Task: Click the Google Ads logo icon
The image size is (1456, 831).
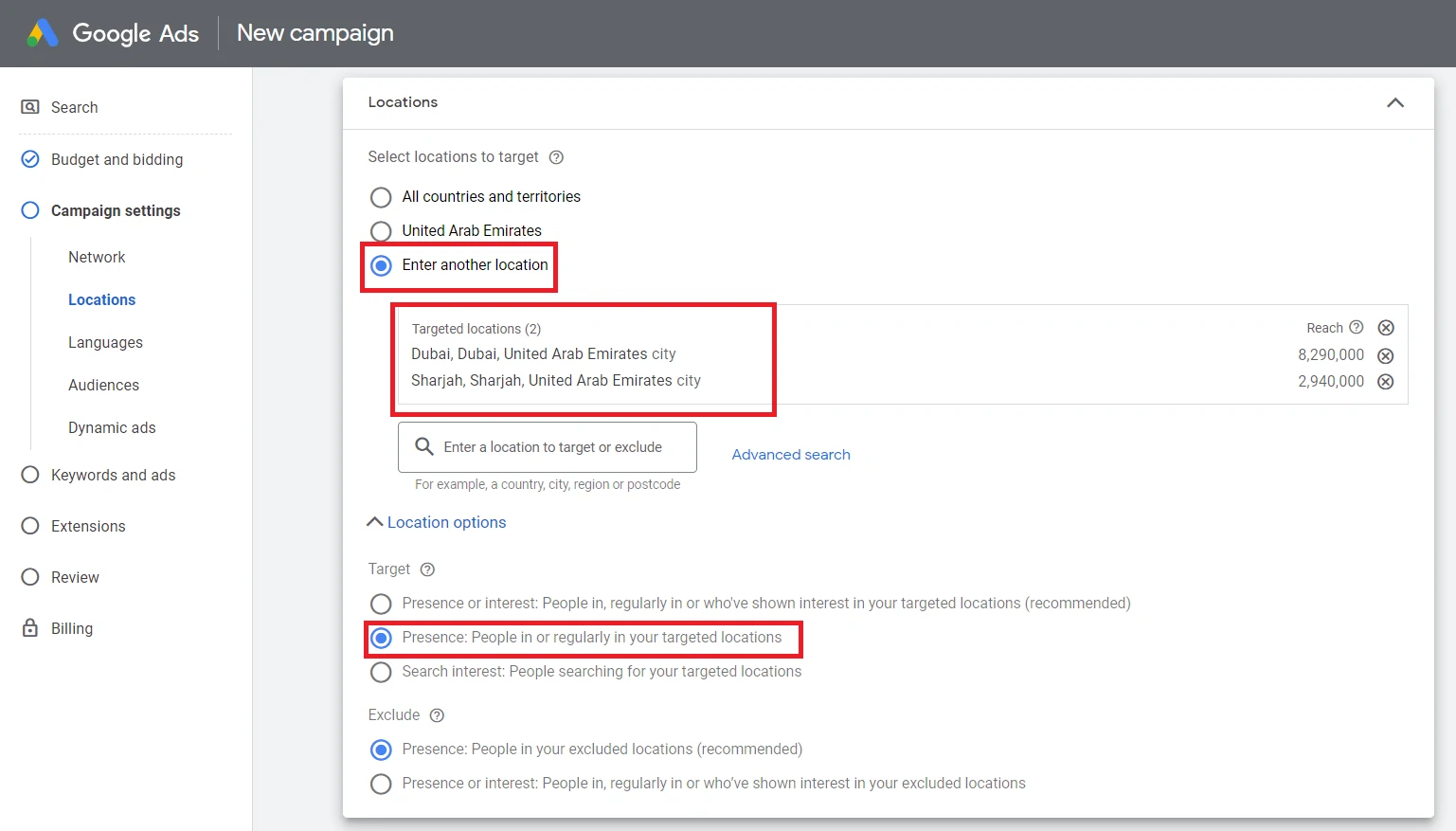Action: [43, 33]
